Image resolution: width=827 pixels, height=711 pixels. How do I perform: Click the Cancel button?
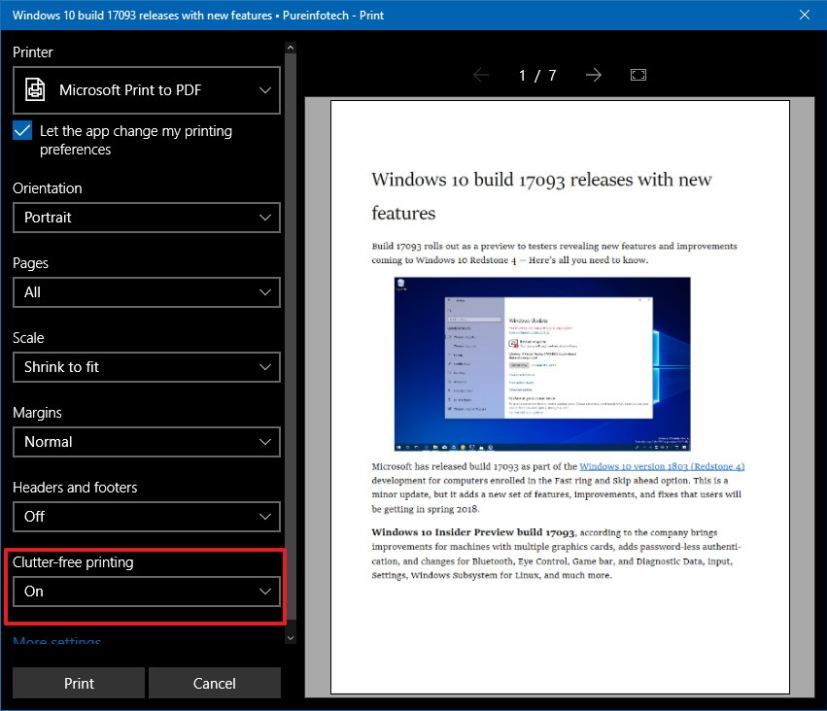tap(214, 683)
